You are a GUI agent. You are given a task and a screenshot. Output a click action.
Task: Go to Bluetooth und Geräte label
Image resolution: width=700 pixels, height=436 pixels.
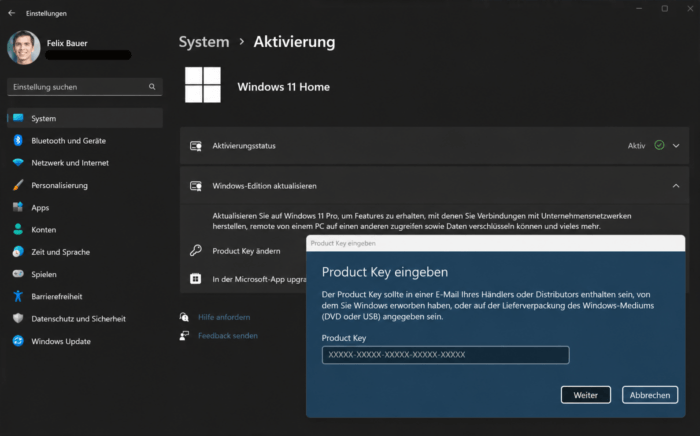(x=68, y=141)
